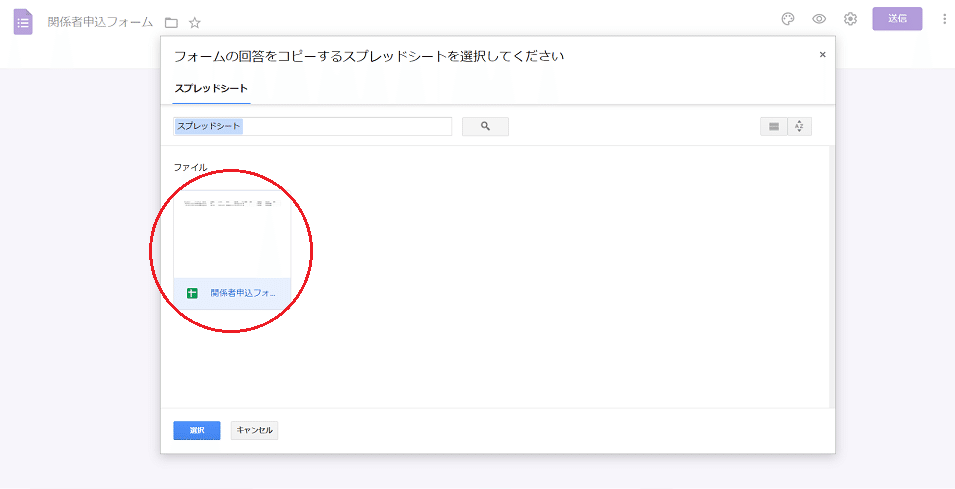
Task: Click the purple 送信 button
Action: pos(897,19)
